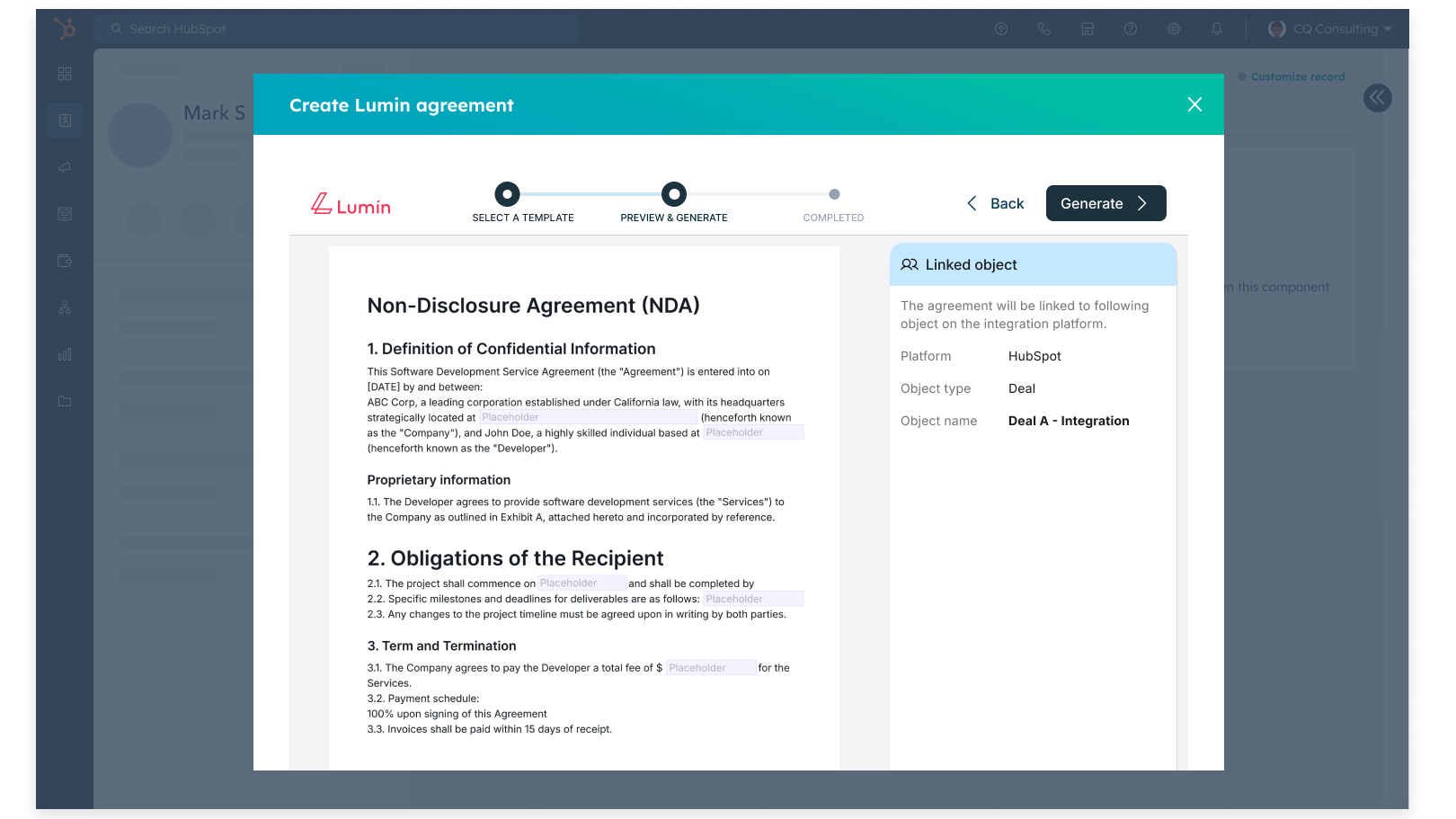Click the Generate button
Screen dimensions: 1456x819
tap(1106, 203)
